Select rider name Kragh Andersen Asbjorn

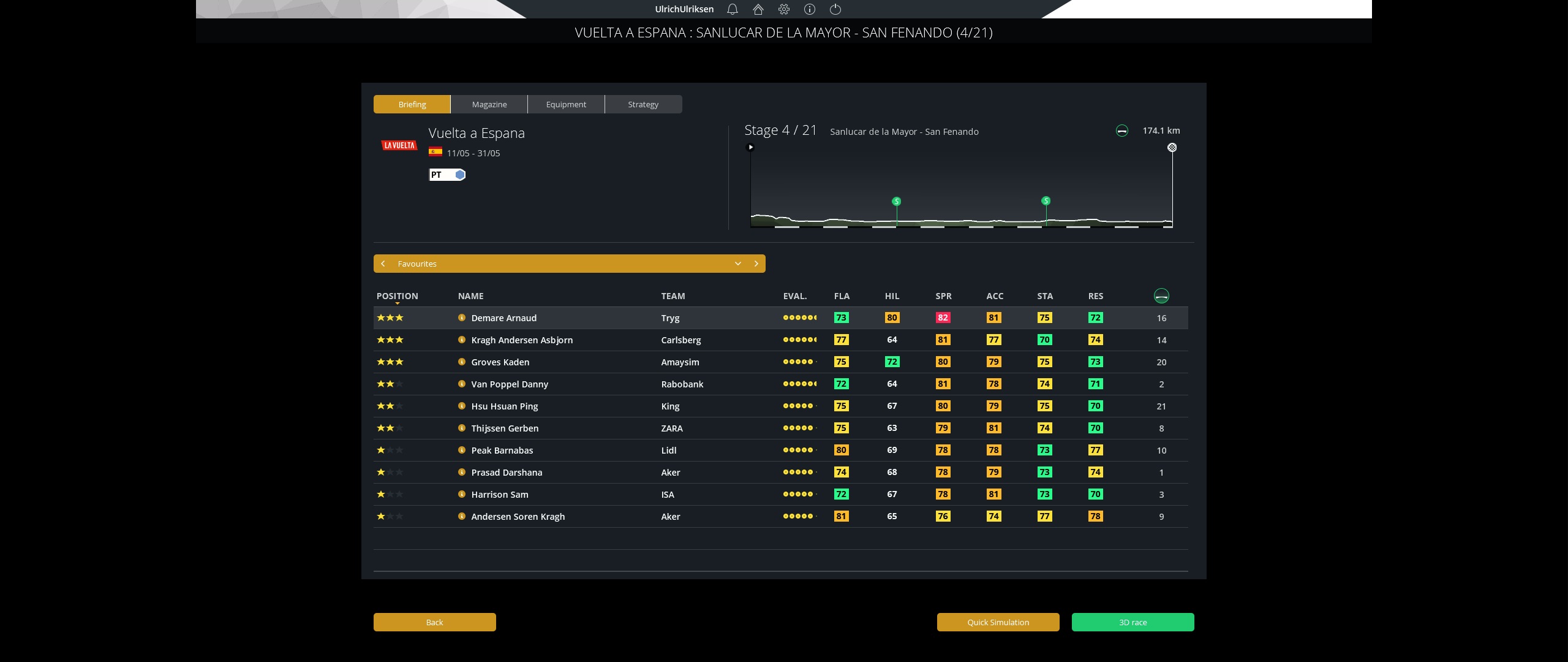[x=522, y=340]
